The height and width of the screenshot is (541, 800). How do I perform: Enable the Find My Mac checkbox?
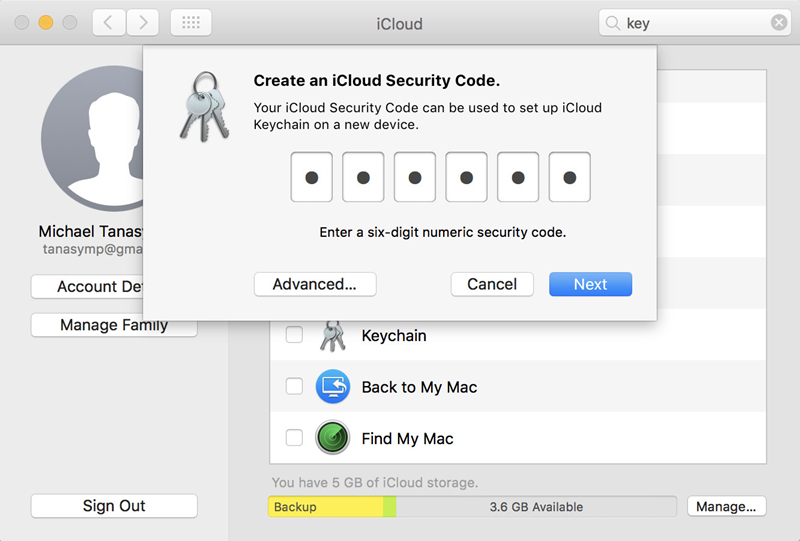pos(294,437)
